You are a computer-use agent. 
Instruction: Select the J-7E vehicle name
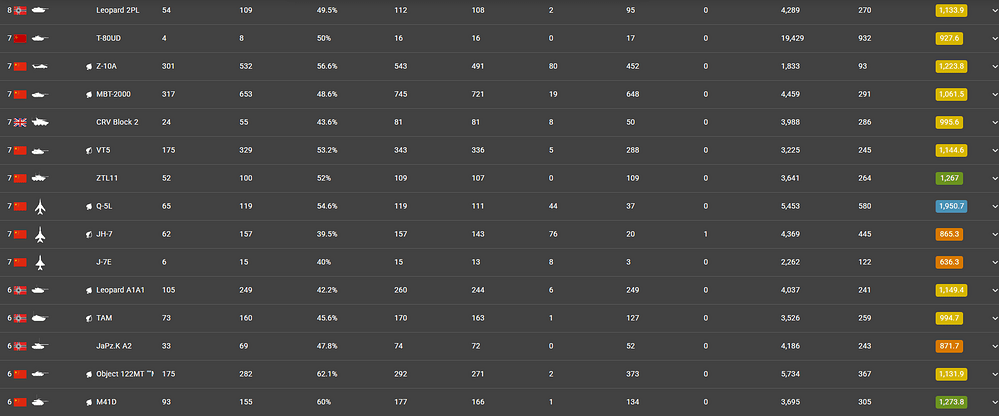104,262
